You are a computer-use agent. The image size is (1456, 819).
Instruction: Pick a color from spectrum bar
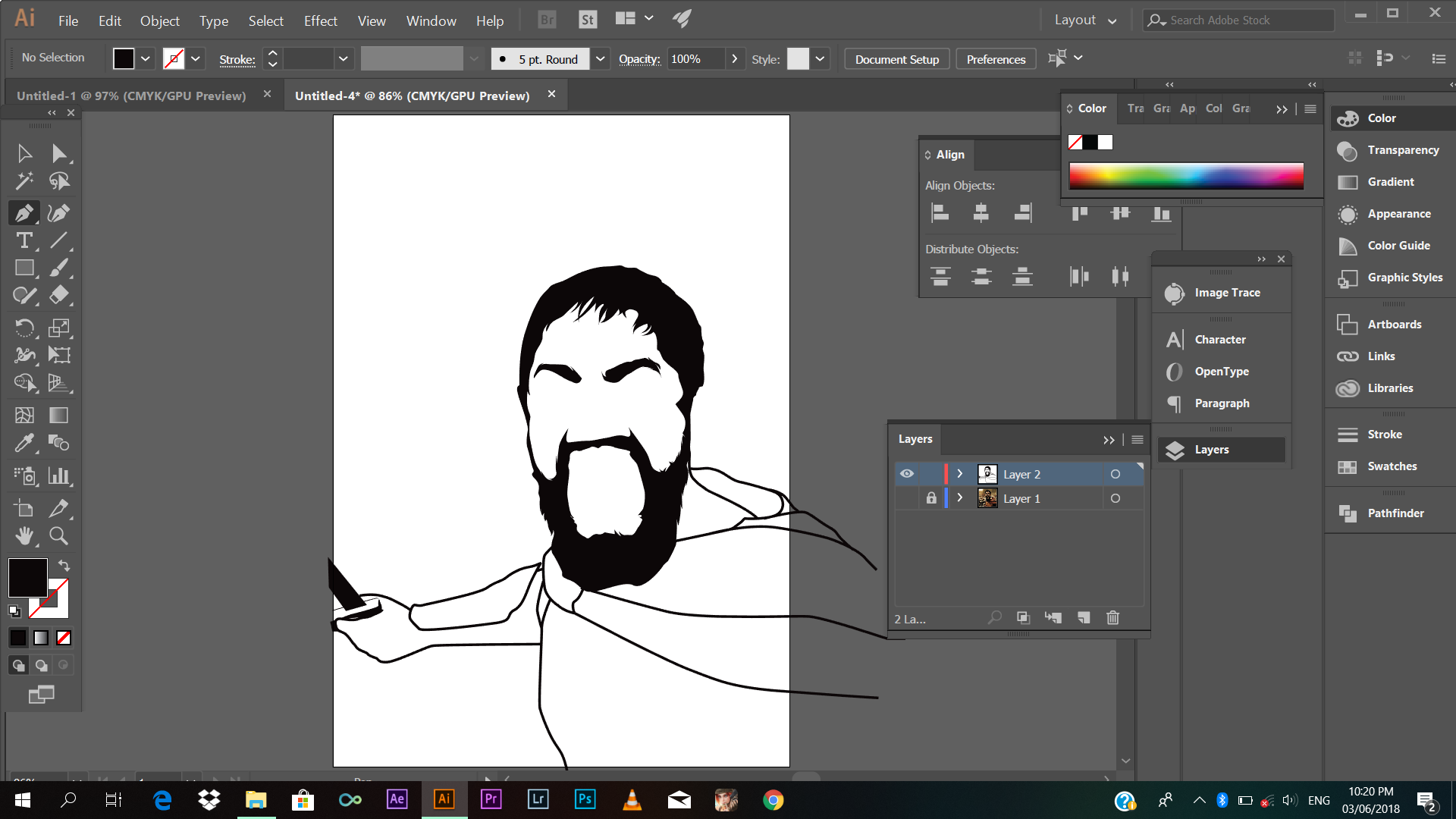1185,176
